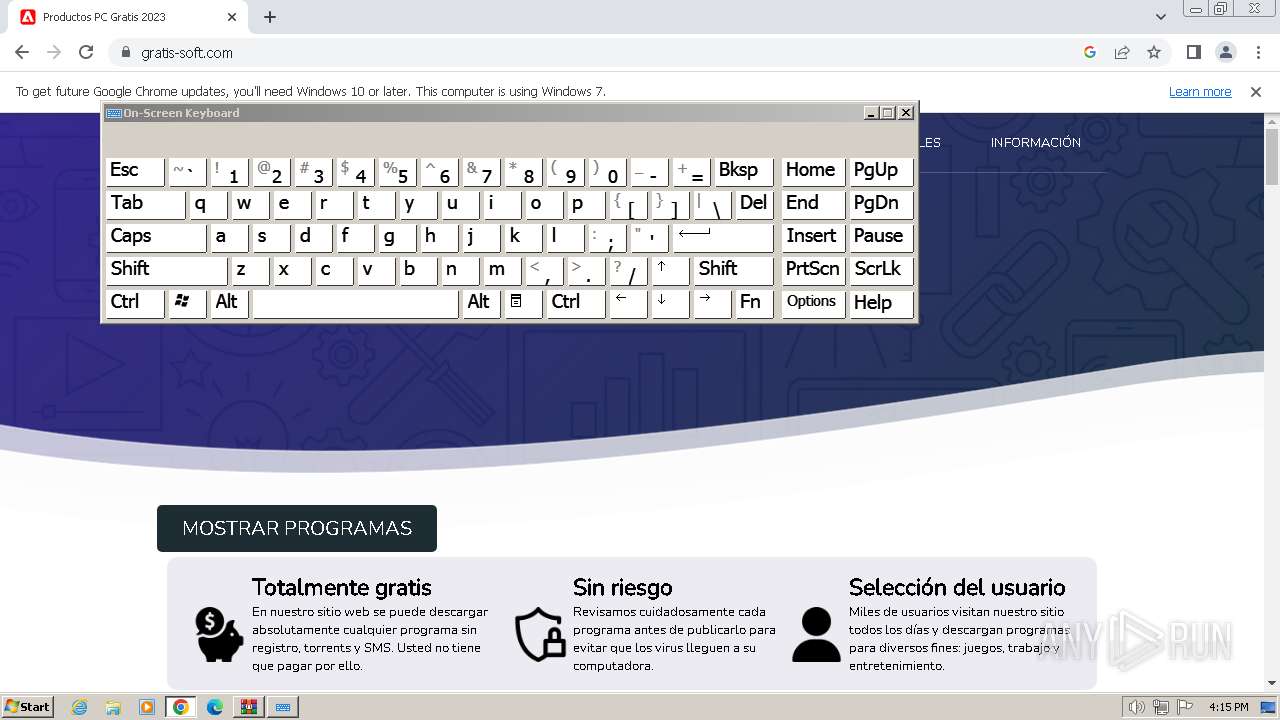The height and width of the screenshot is (720, 1280).
Task: Click the Esc key
Action: click(135, 171)
